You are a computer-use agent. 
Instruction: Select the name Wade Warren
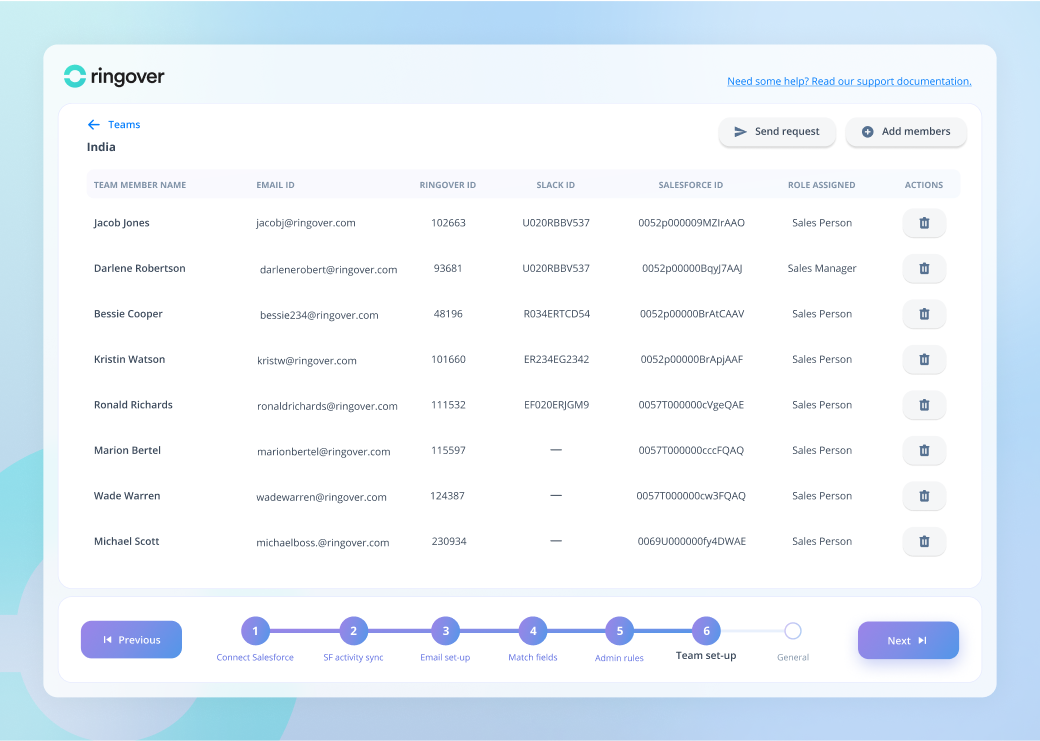coord(127,496)
